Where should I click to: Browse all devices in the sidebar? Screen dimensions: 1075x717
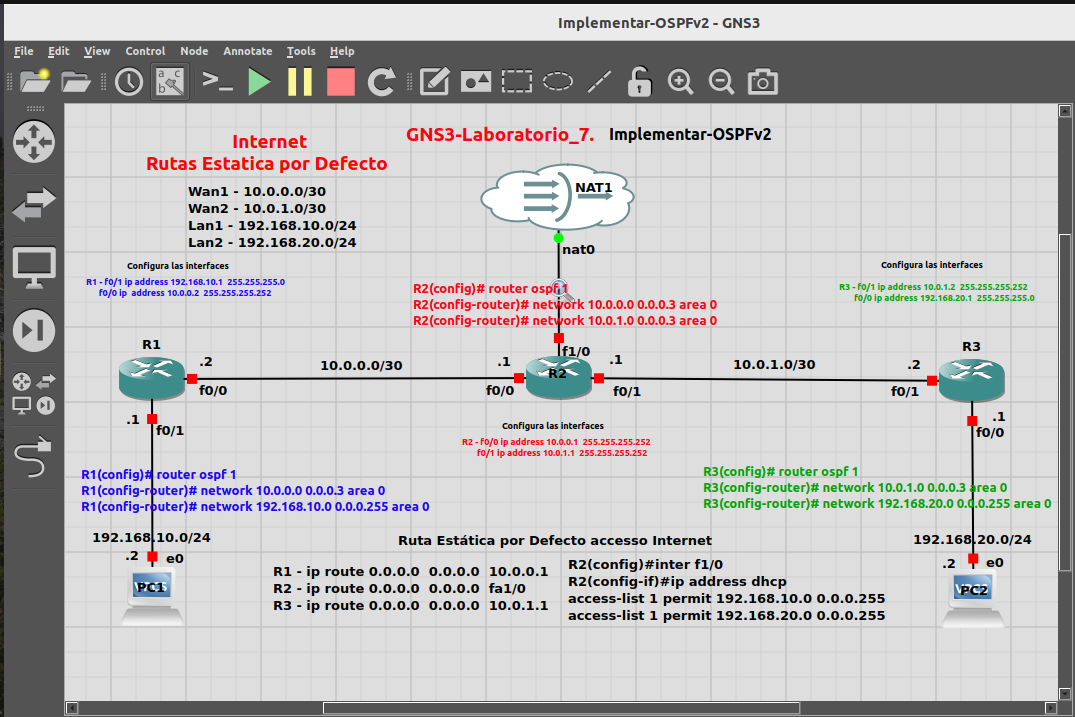click(34, 393)
